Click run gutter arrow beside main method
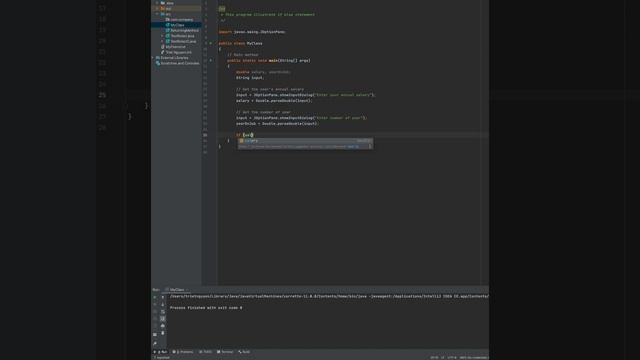This screenshot has width=640, height=360. click(211, 60)
